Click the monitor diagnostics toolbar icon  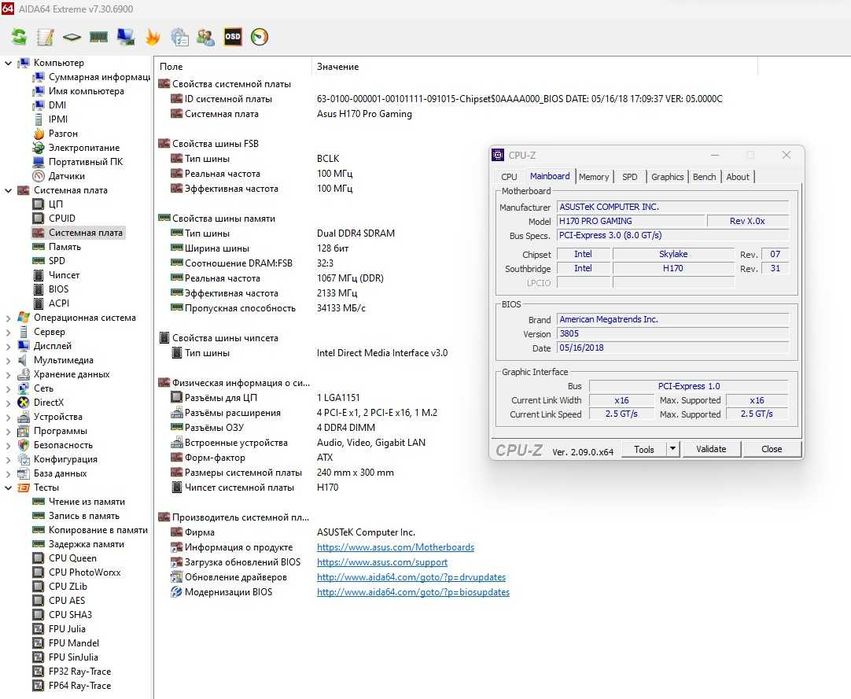pyautogui.click(x=125, y=37)
